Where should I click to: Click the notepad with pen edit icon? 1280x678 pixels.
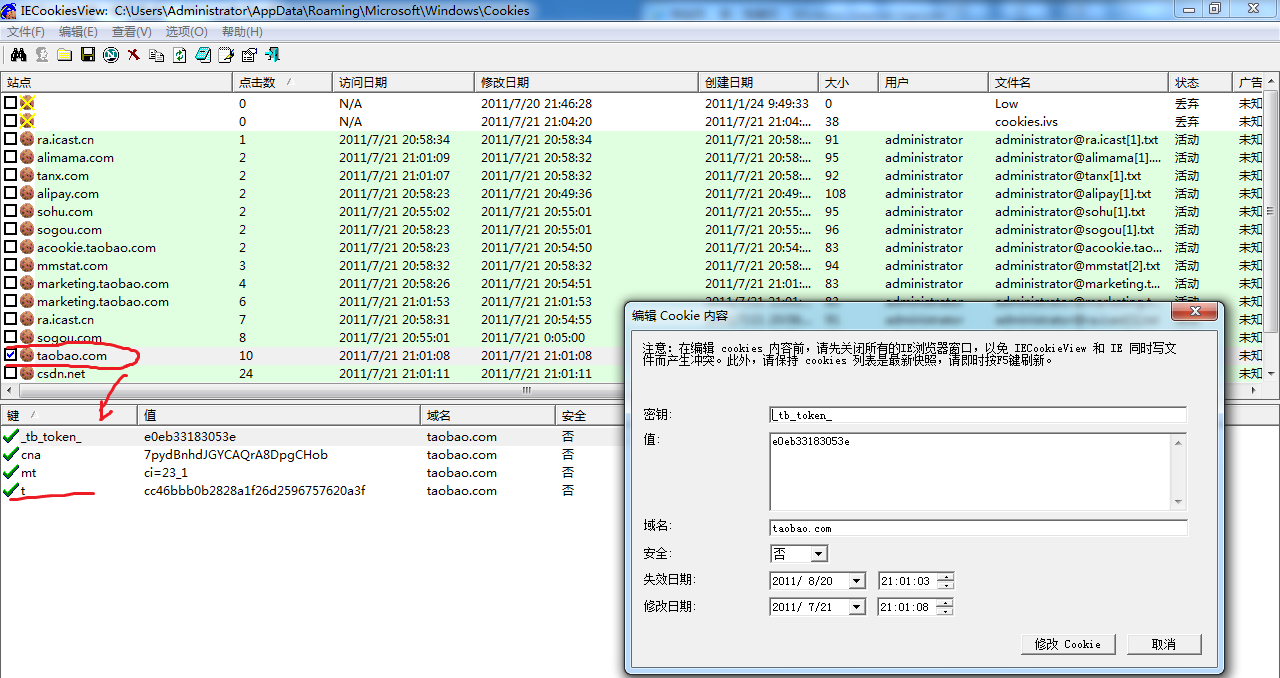coord(226,55)
